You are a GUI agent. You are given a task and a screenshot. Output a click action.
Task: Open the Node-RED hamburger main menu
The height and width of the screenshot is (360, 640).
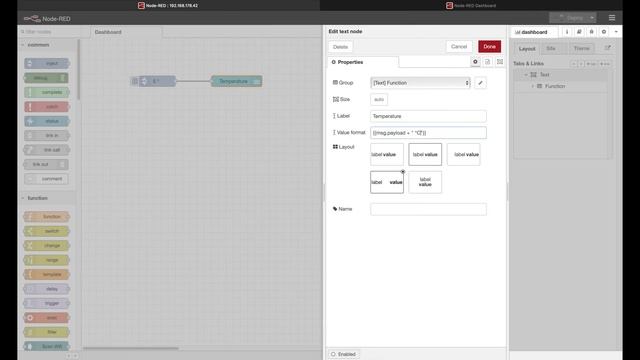[611, 18]
